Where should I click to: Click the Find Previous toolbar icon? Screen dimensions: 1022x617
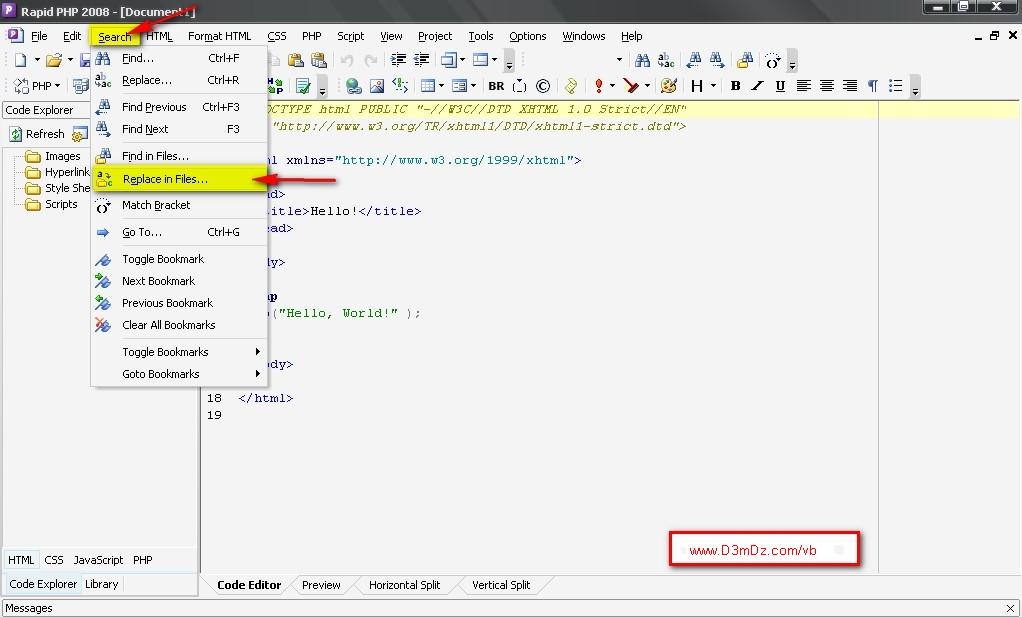tap(694, 61)
